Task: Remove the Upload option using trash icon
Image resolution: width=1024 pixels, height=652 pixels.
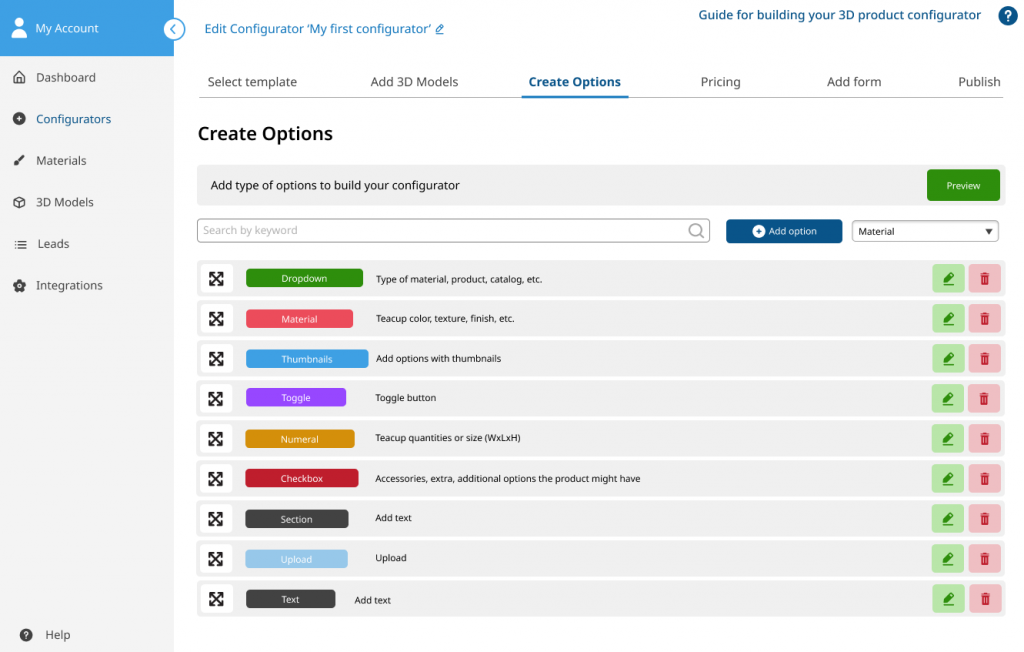Action: tap(984, 559)
